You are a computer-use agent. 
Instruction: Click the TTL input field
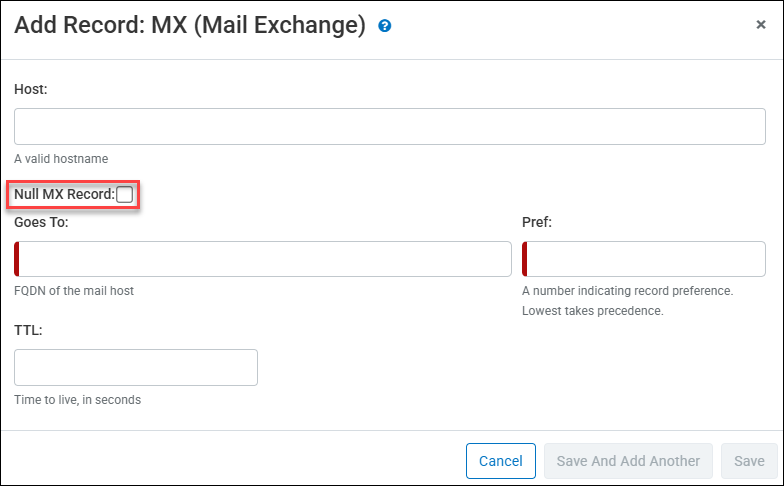click(136, 367)
